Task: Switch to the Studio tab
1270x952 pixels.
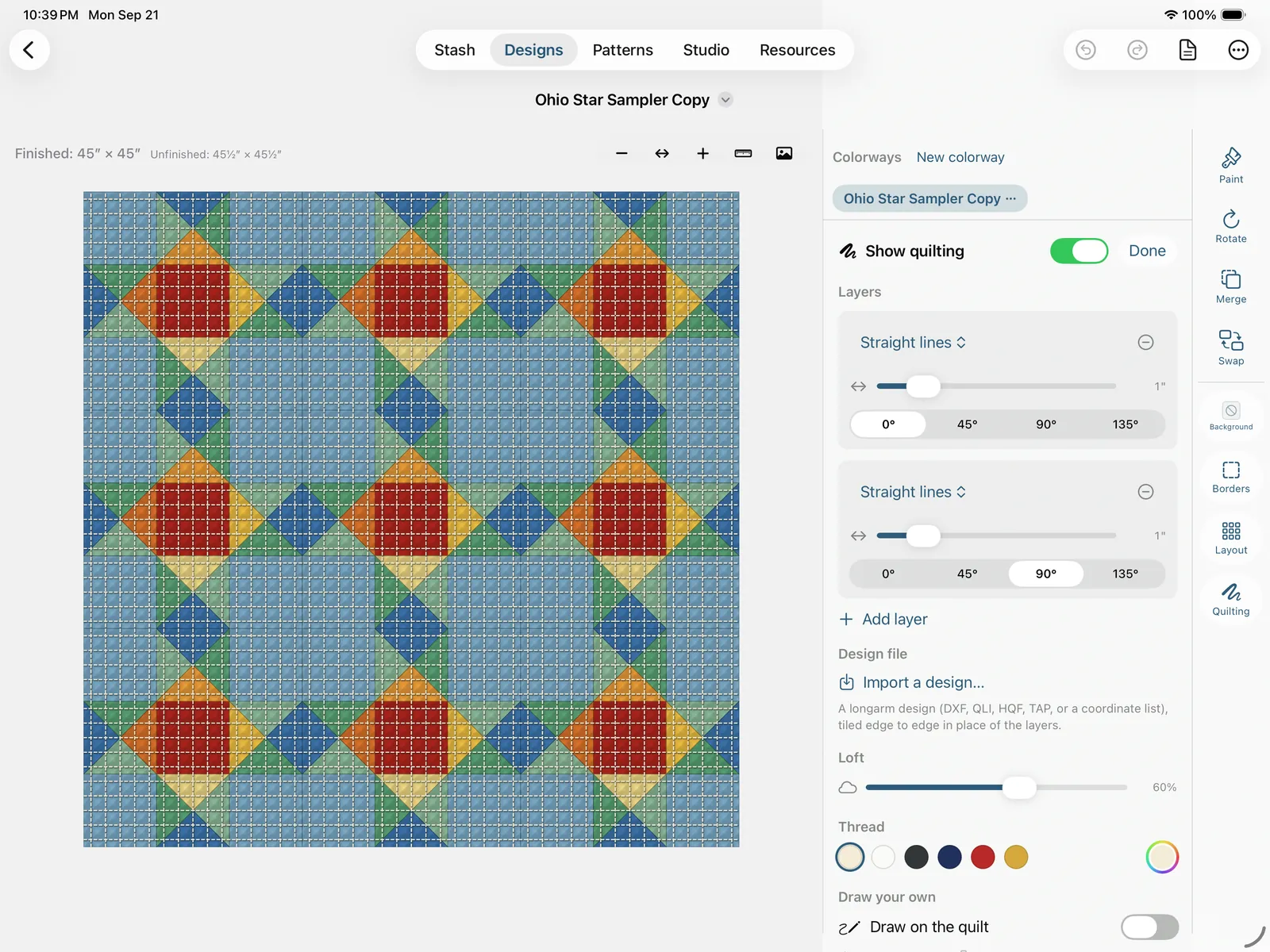Action: point(706,50)
